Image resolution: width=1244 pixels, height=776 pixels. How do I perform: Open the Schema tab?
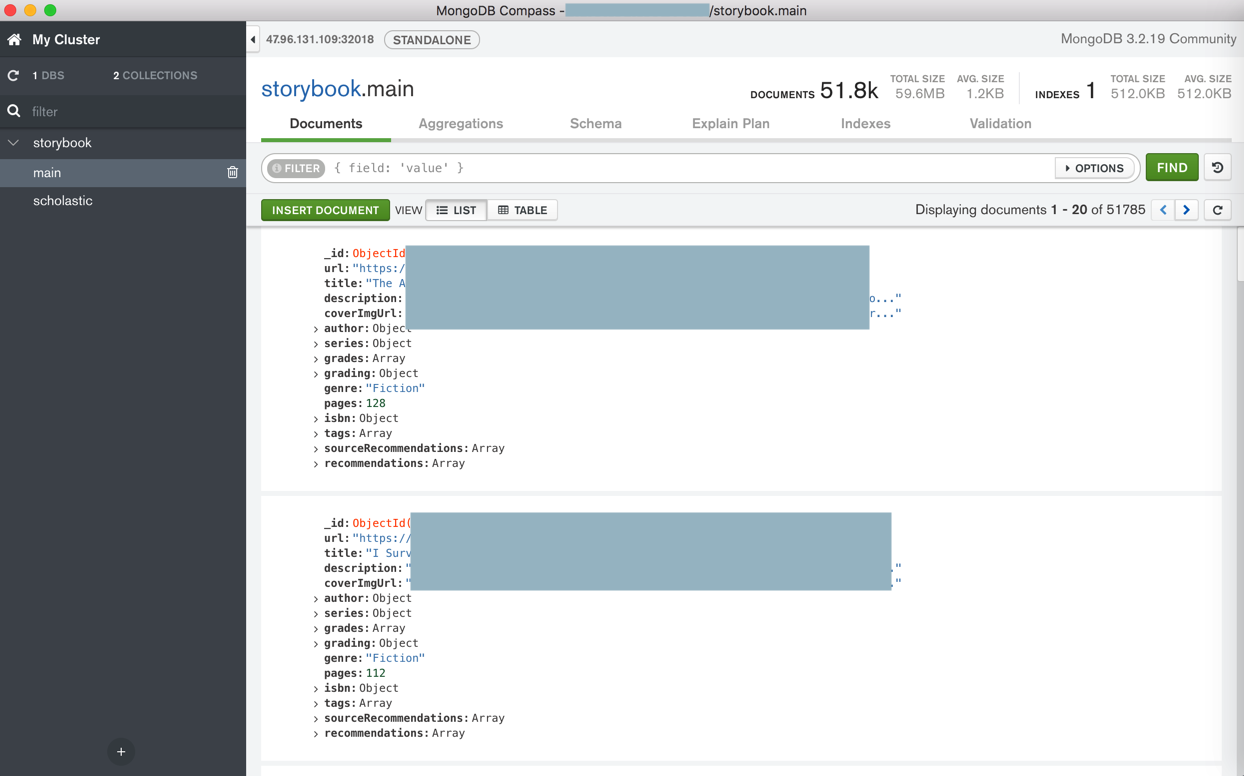tap(596, 124)
